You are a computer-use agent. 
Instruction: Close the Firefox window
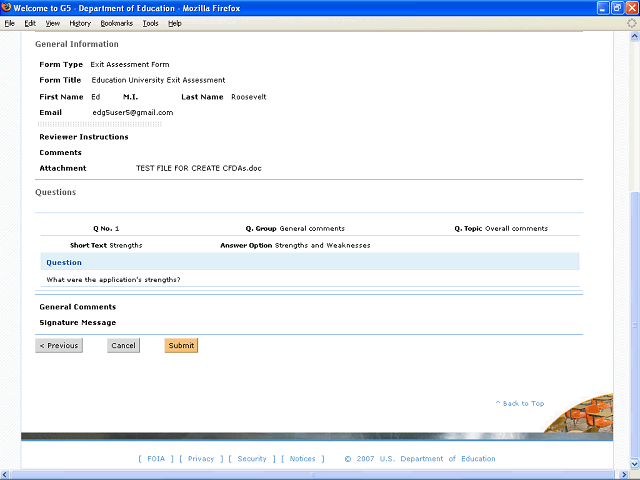click(632, 8)
